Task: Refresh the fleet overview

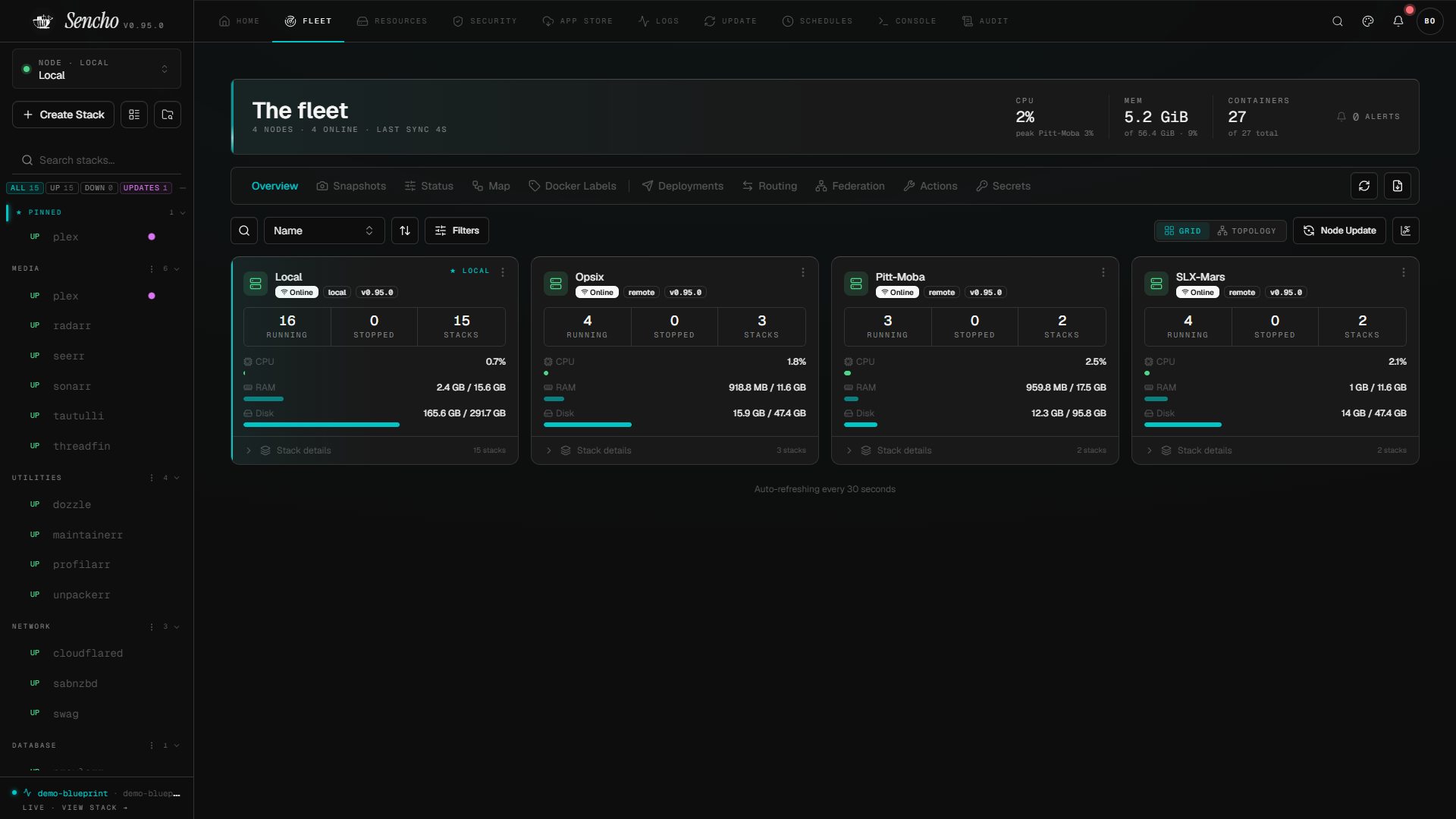Action: point(1364,186)
